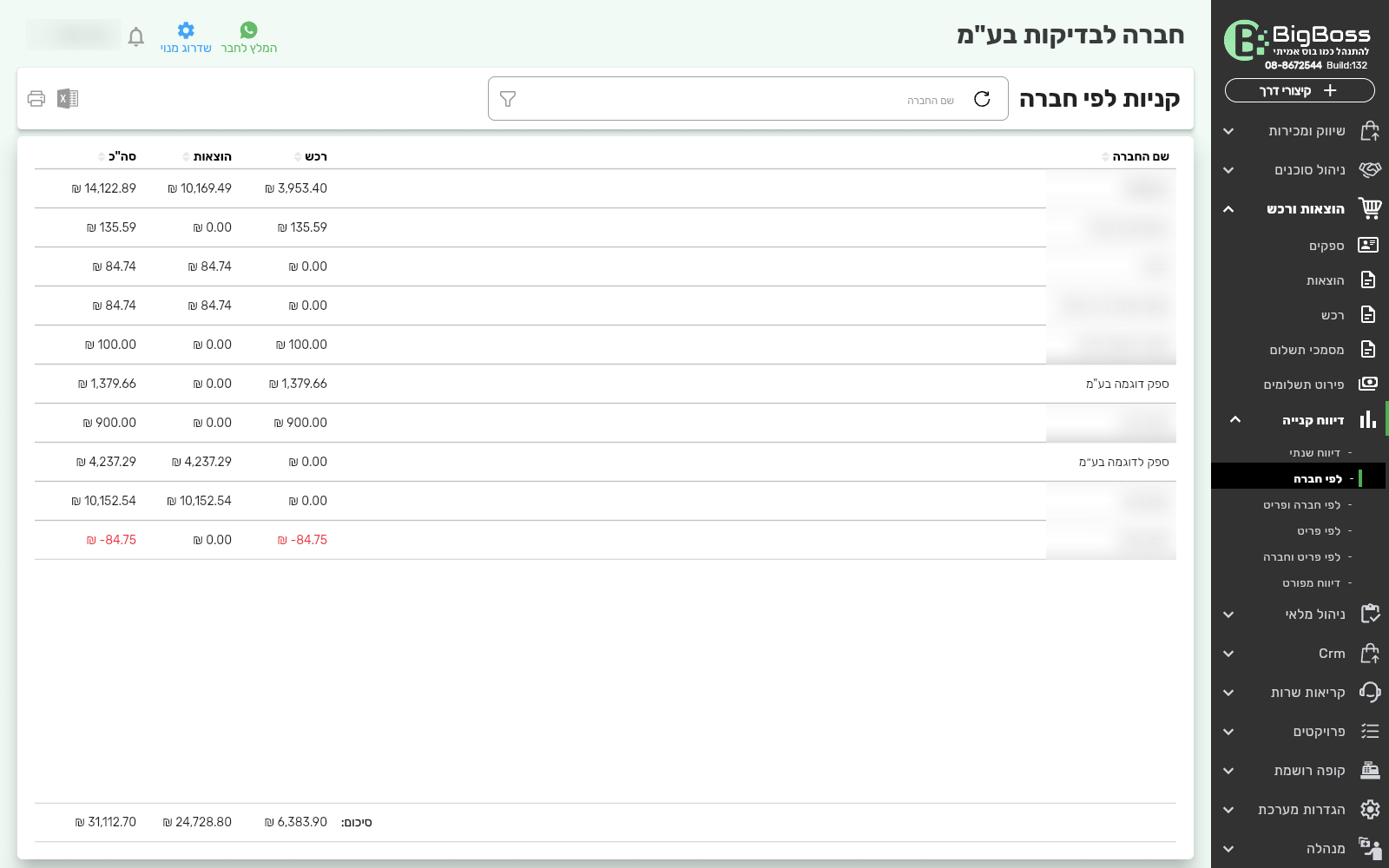Open לפי פריט וחברה report
Image resolution: width=1389 pixels, height=868 pixels.
1301,557
